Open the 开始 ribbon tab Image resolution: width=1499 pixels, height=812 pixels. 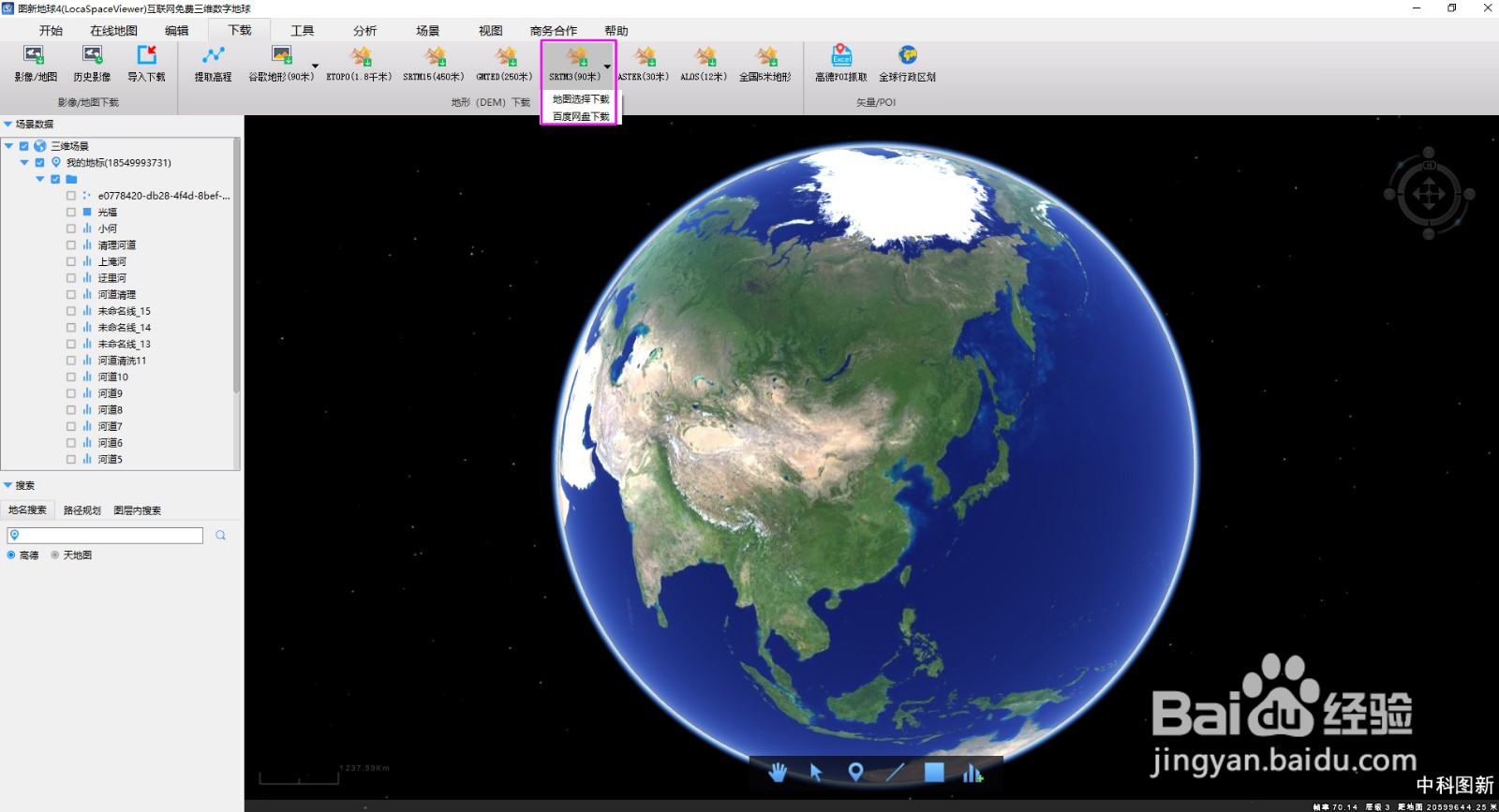[51, 31]
